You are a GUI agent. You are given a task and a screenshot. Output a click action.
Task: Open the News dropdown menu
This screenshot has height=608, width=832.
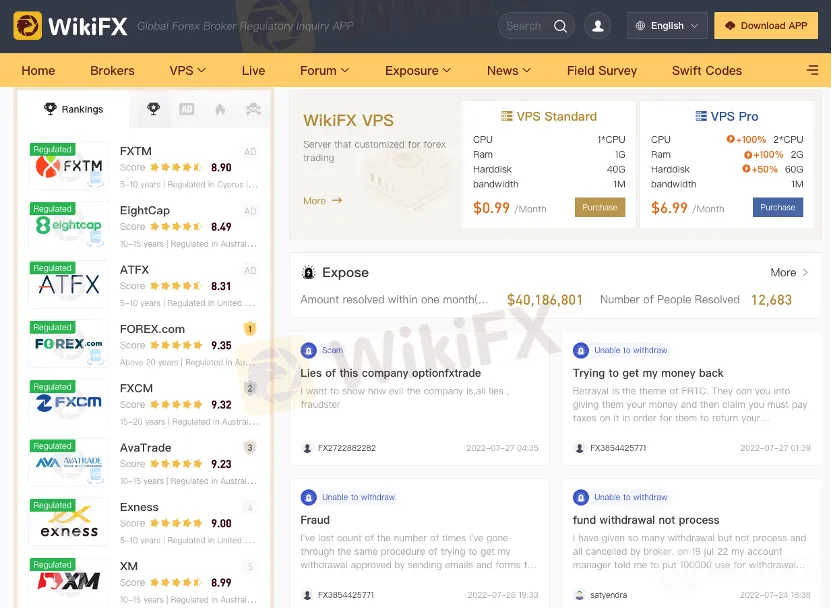509,71
